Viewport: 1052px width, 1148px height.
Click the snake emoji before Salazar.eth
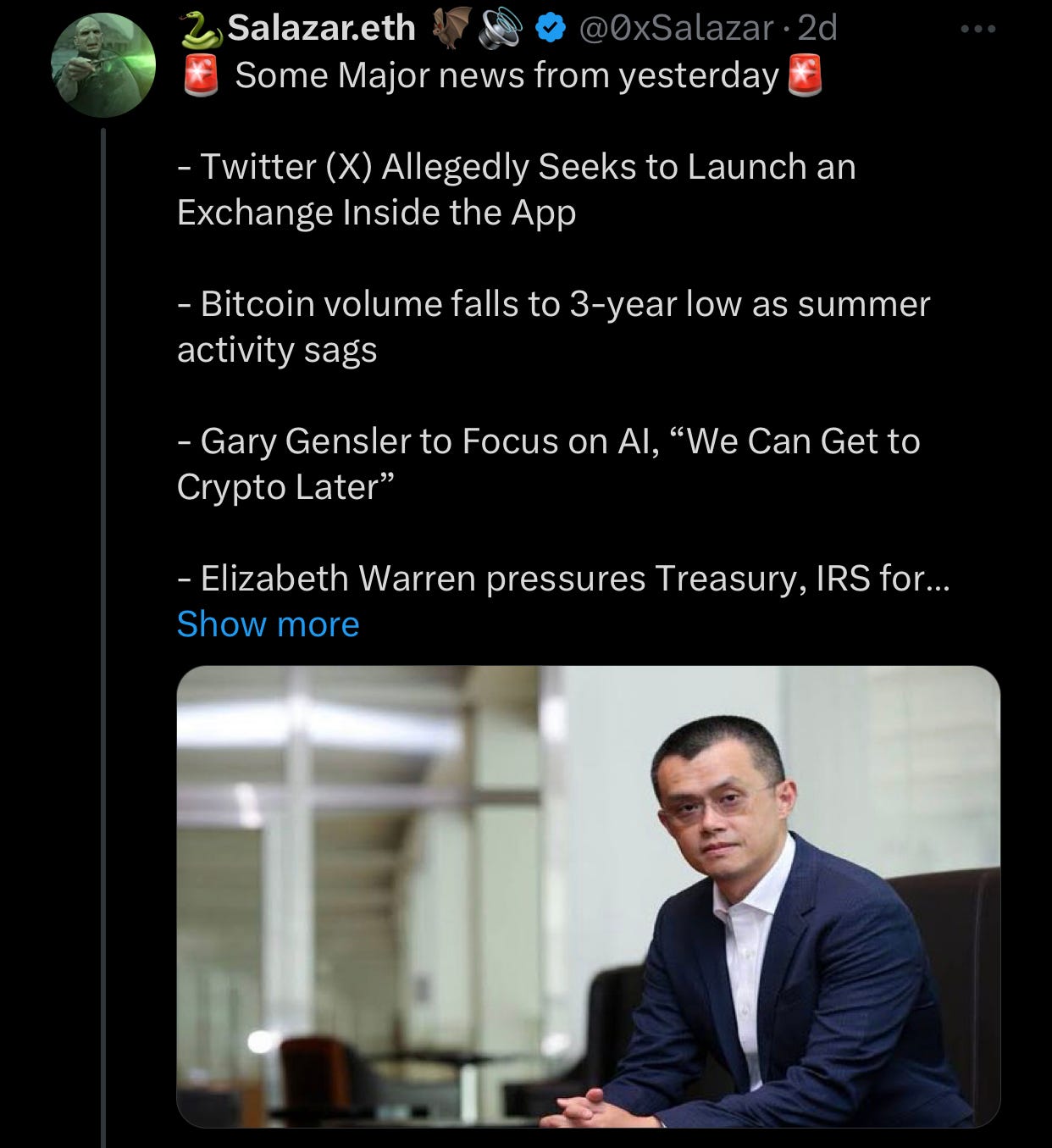[x=202, y=31]
